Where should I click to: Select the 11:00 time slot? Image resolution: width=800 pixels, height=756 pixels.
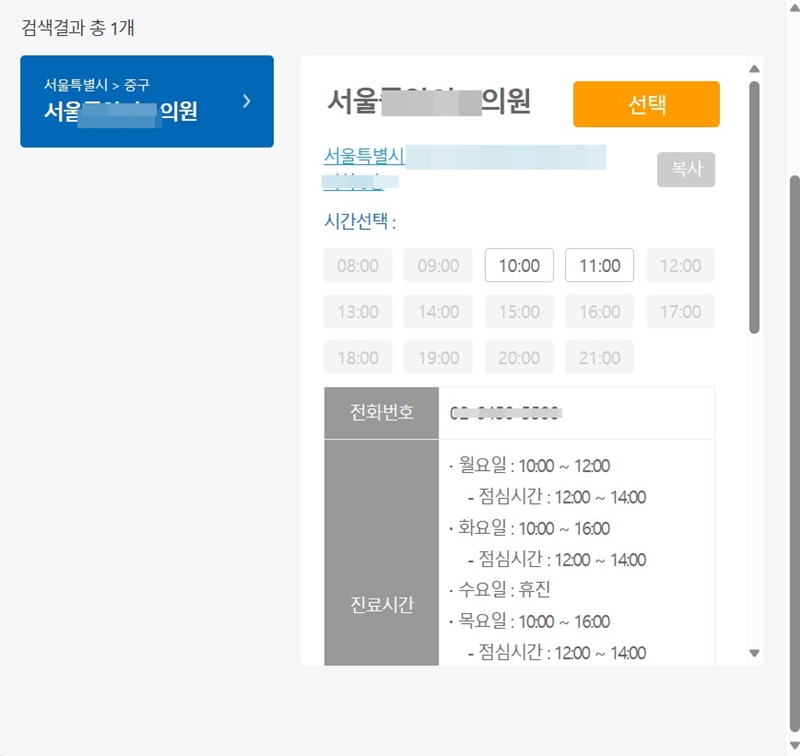599,265
